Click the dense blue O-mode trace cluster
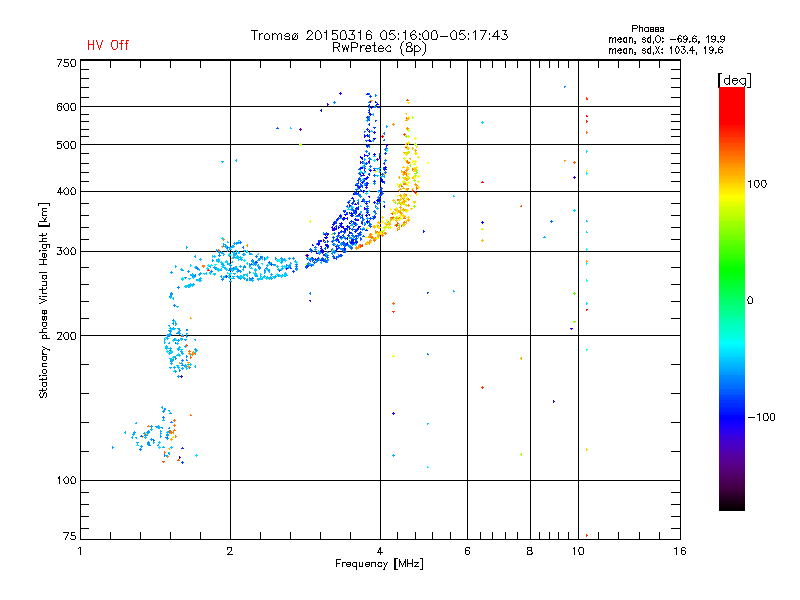The height and width of the screenshot is (600, 800). 352,219
